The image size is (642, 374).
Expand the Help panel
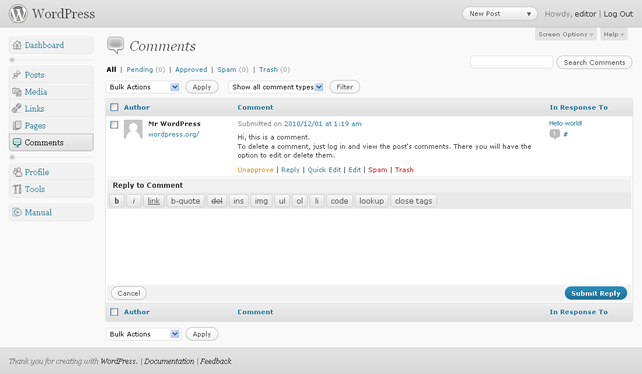tap(613, 34)
